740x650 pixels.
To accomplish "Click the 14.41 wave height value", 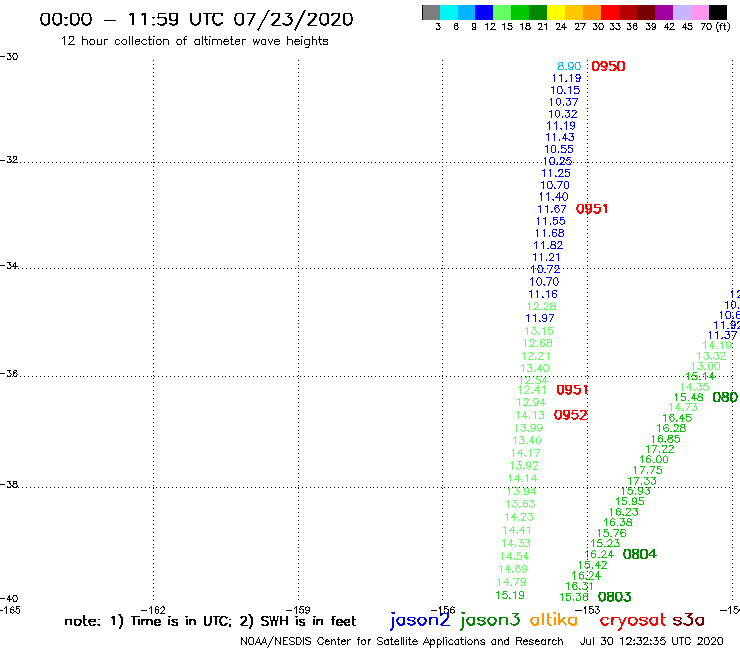I will [x=517, y=531].
